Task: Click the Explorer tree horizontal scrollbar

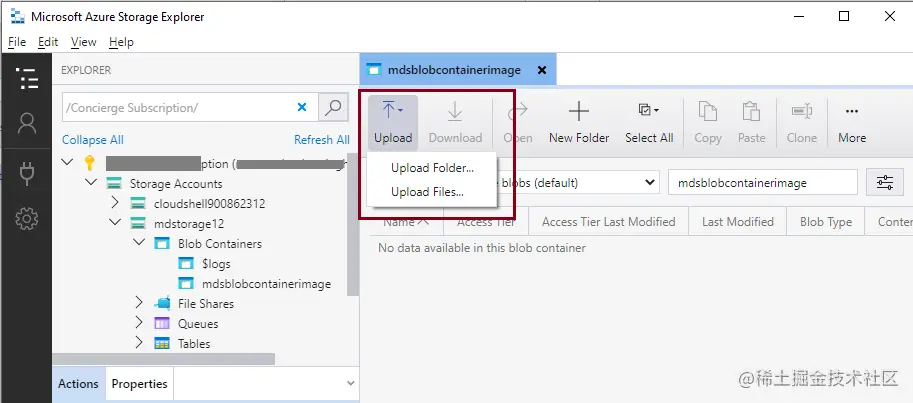Action: click(163, 359)
